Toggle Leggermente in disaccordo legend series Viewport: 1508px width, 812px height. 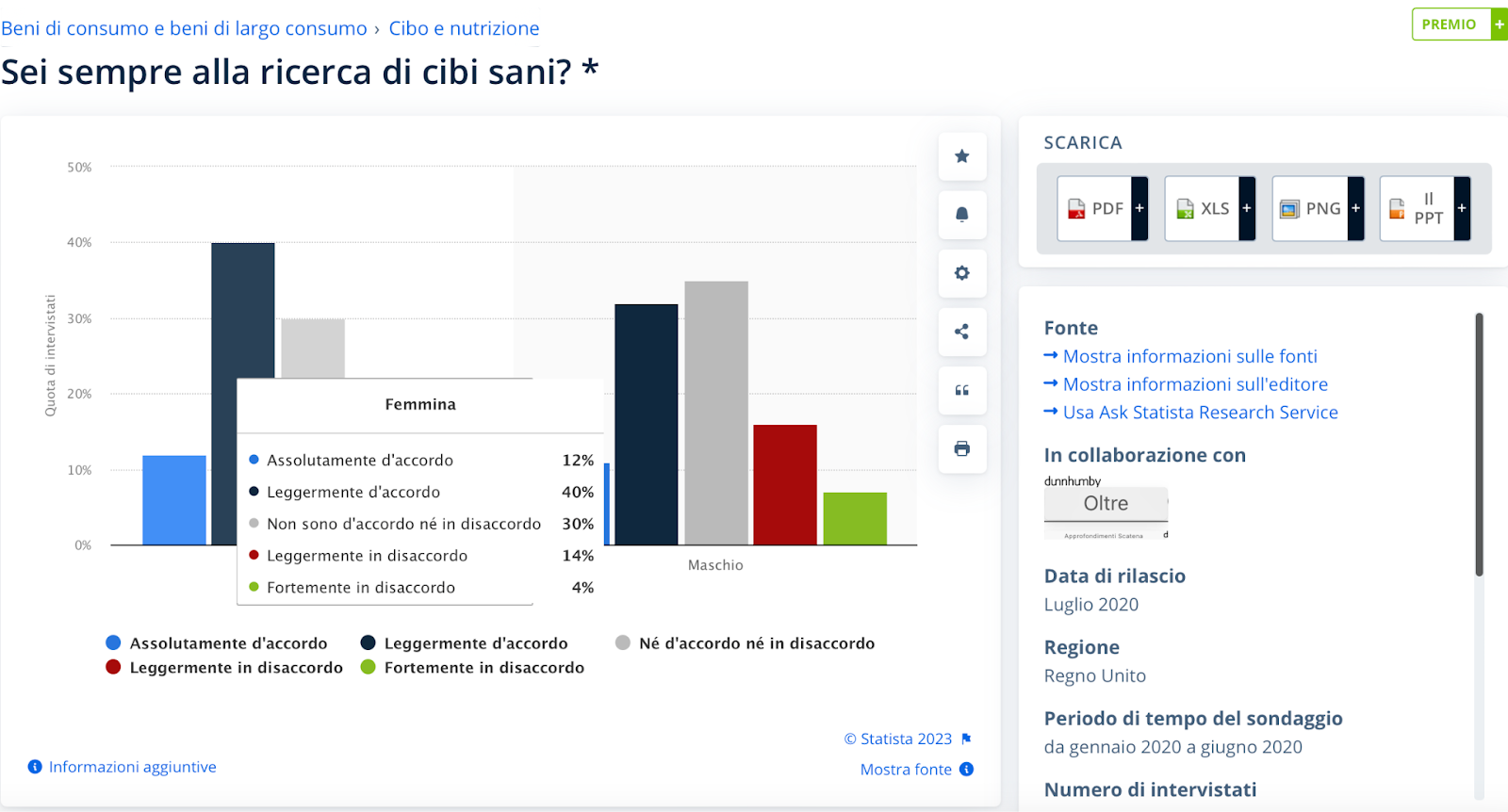224,668
